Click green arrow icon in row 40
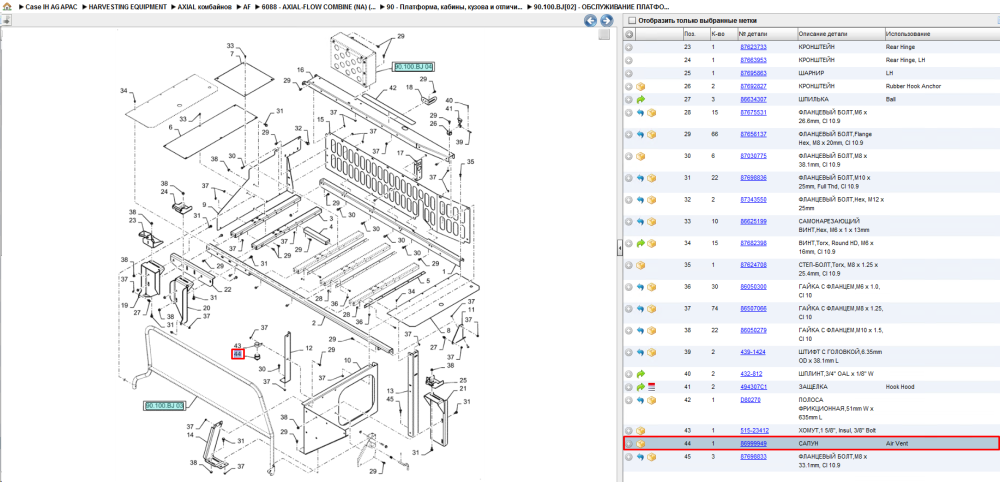Image resolution: width=1000 pixels, height=482 pixels. coord(641,374)
